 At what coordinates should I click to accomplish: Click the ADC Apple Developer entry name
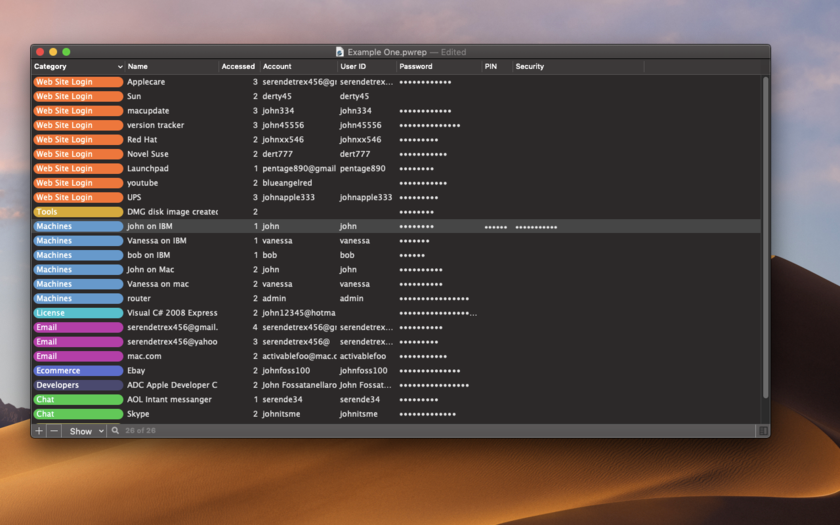pos(172,385)
